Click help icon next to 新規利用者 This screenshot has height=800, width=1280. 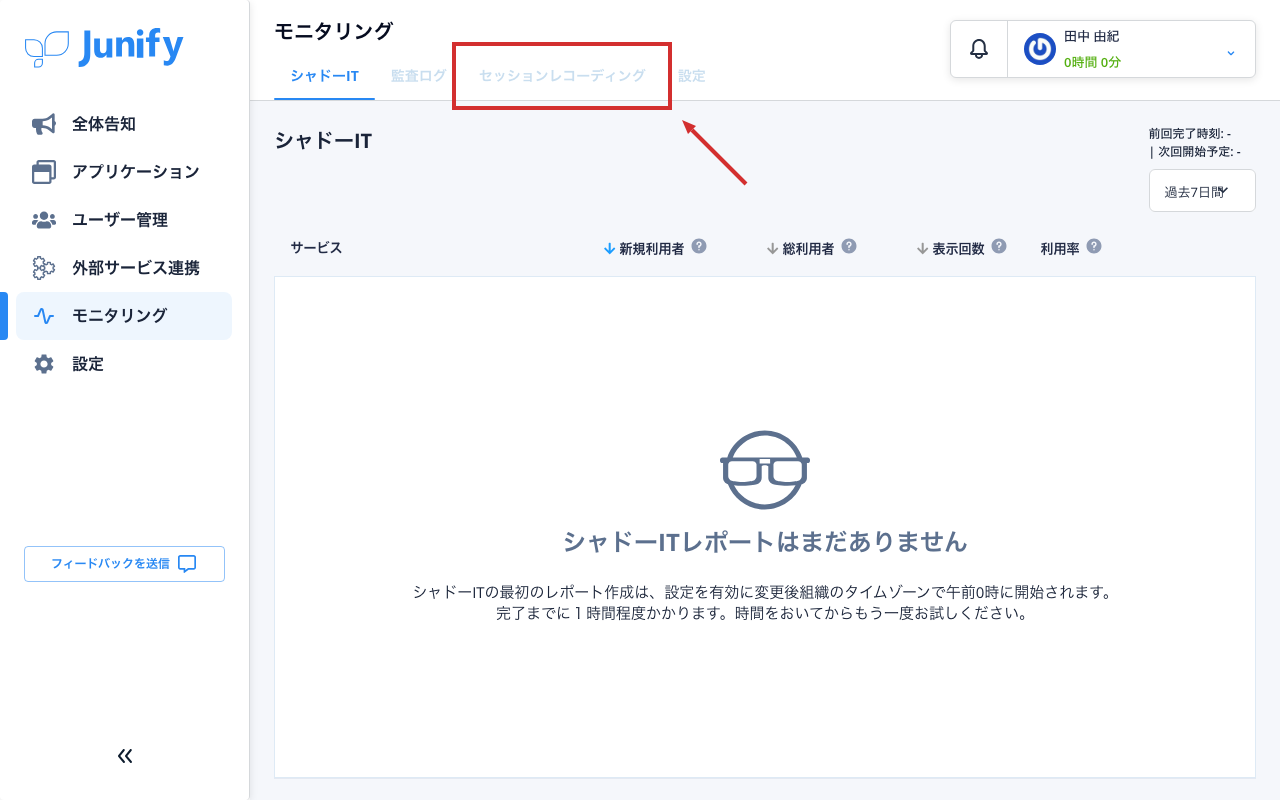pos(699,246)
